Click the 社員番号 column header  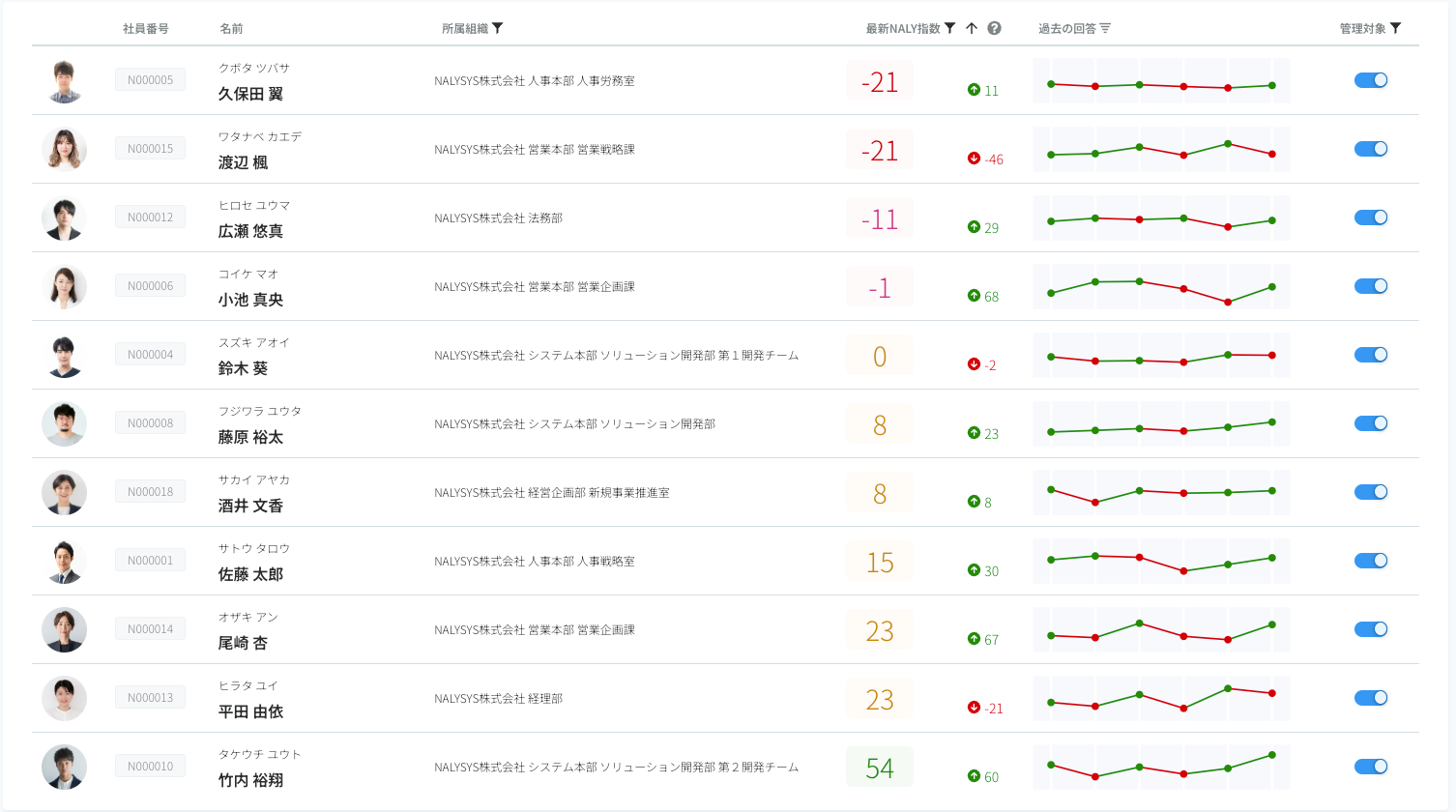(x=146, y=29)
